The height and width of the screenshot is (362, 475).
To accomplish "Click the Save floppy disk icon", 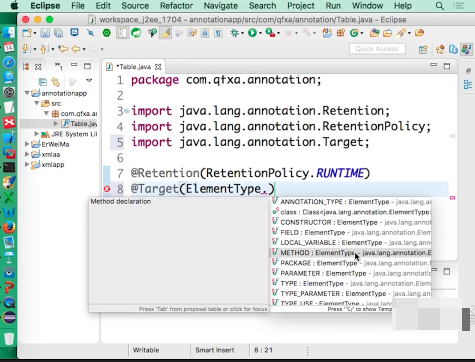I will [45, 33].
